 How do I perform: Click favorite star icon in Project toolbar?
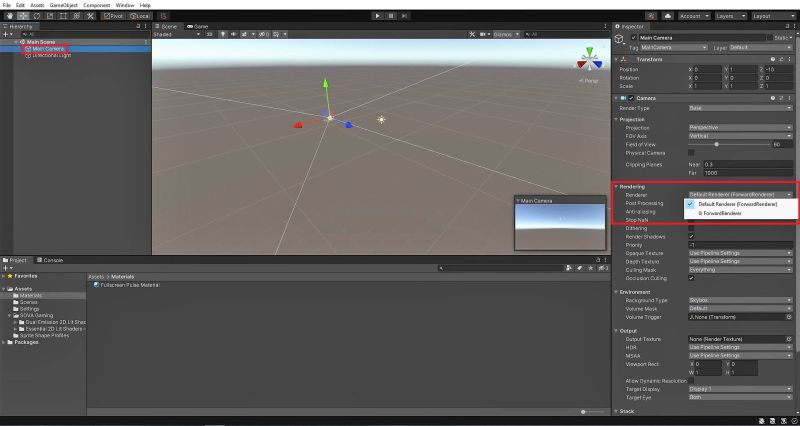point(591,268)
